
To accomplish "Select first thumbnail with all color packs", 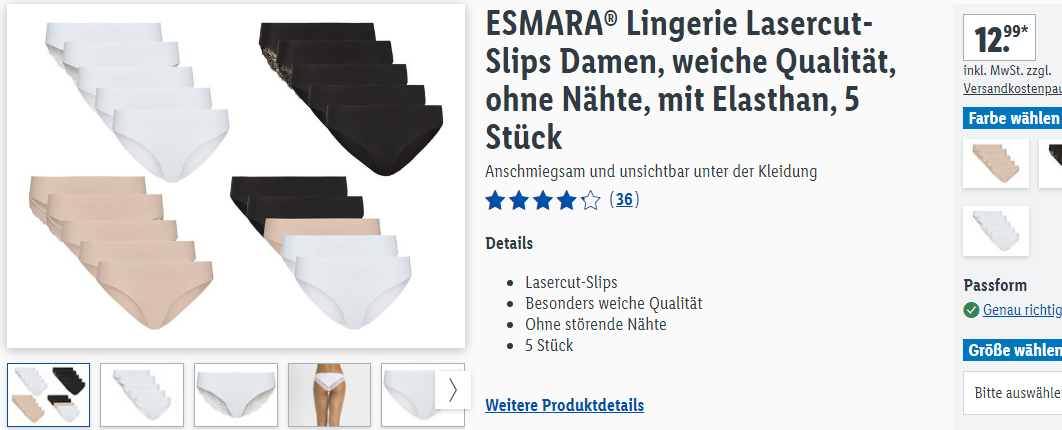I will tap(49, 395).
